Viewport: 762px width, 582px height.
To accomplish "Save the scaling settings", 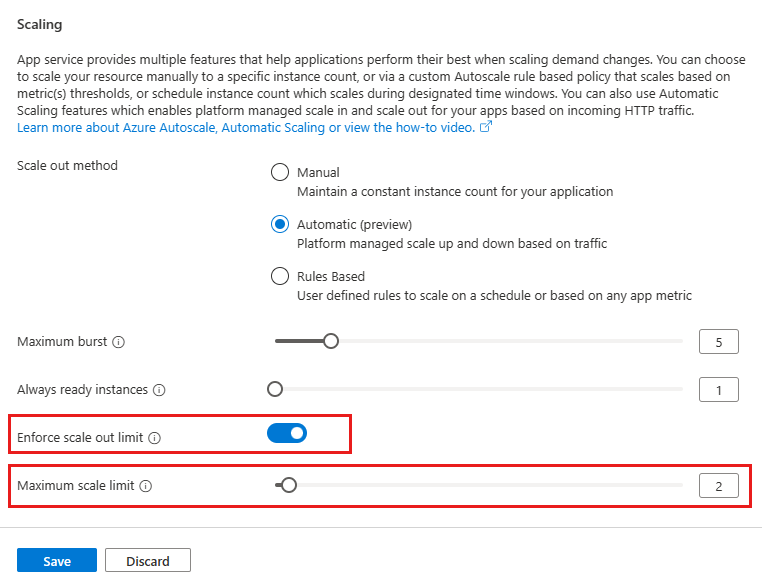I will click(x=57, y=561).
